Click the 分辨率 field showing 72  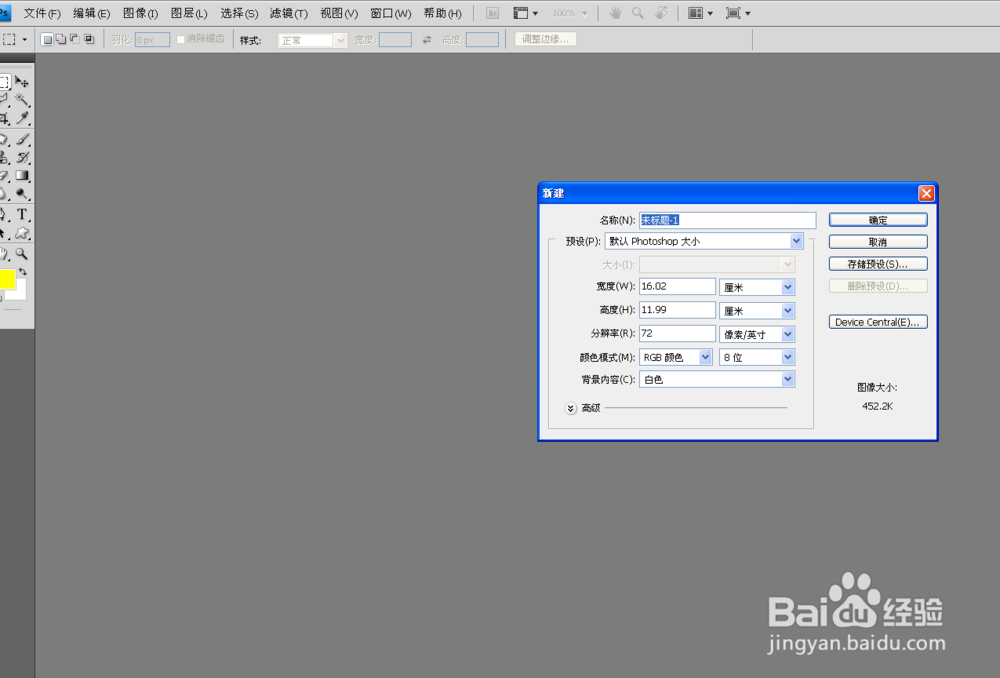[677, 334]
